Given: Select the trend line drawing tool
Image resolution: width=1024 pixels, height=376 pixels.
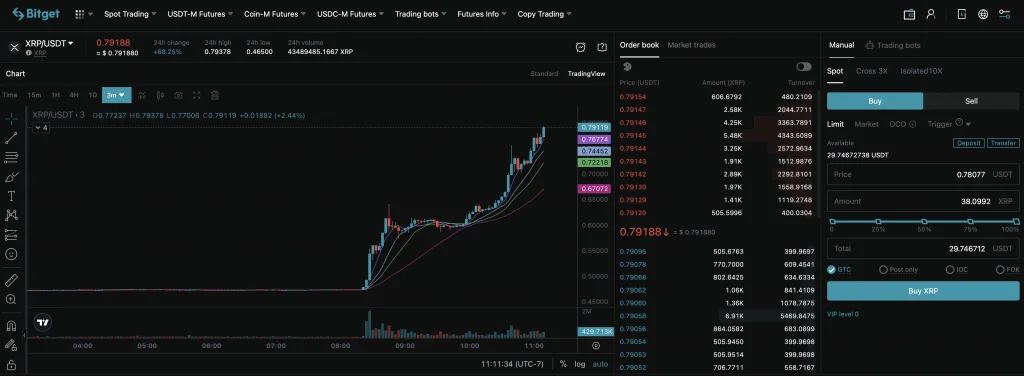Looking at the screenshot, I should [11, 138].
